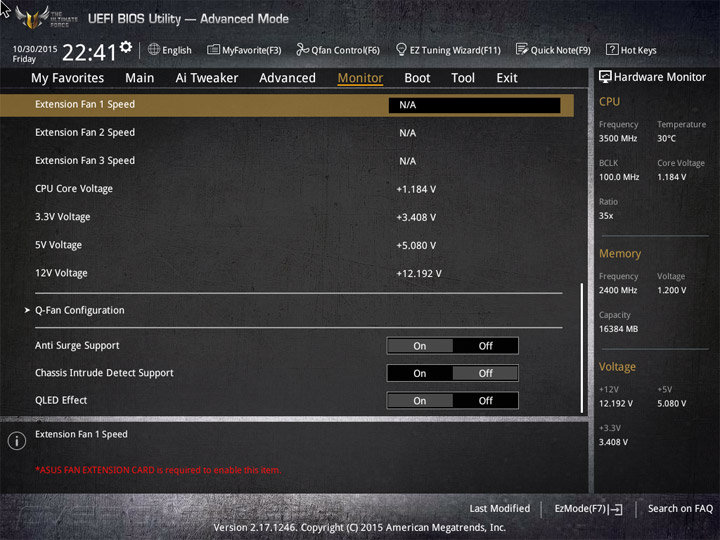View Last Modified settings
Image resolution: width=720 pixels, height=540 pixels.
(500, 508)
